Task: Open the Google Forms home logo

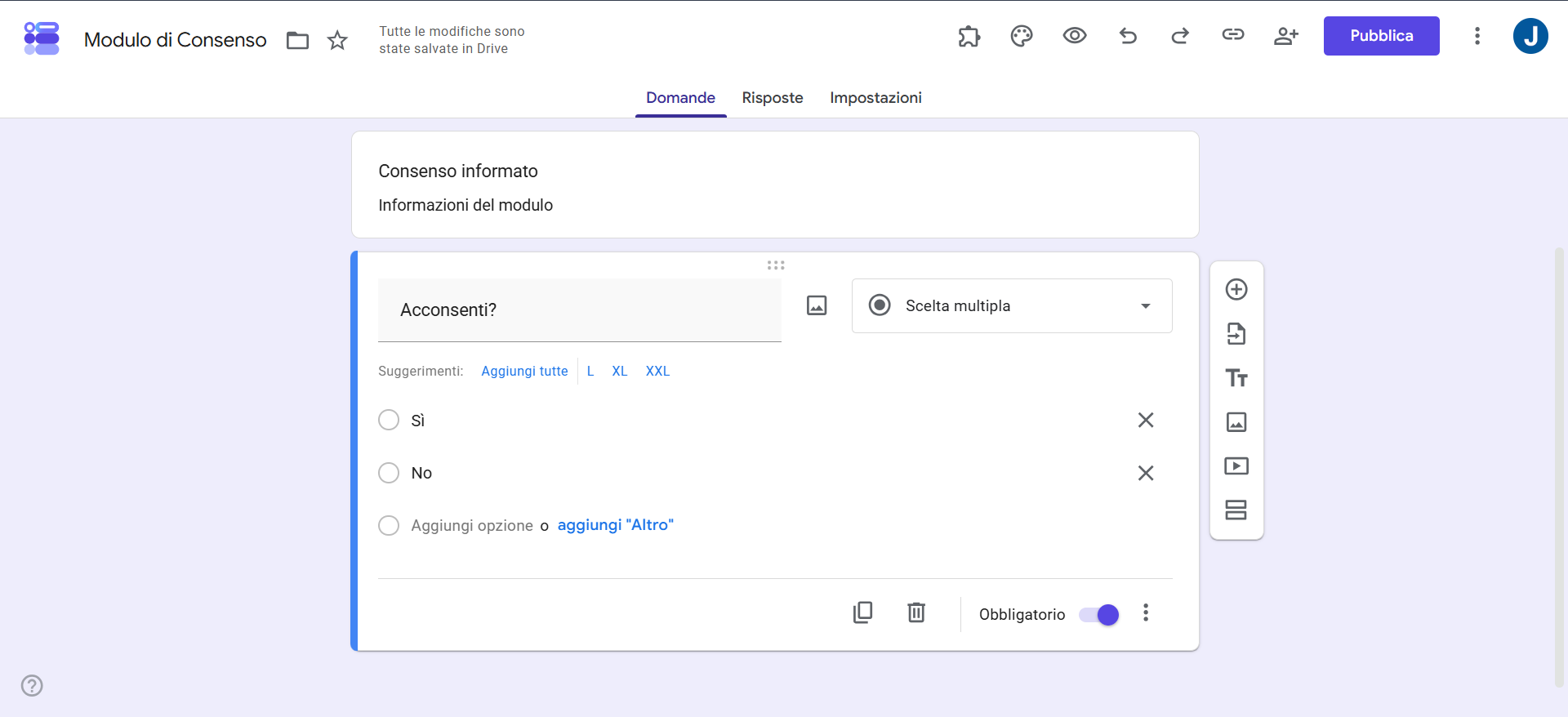Action: click(x=42, y=38)
